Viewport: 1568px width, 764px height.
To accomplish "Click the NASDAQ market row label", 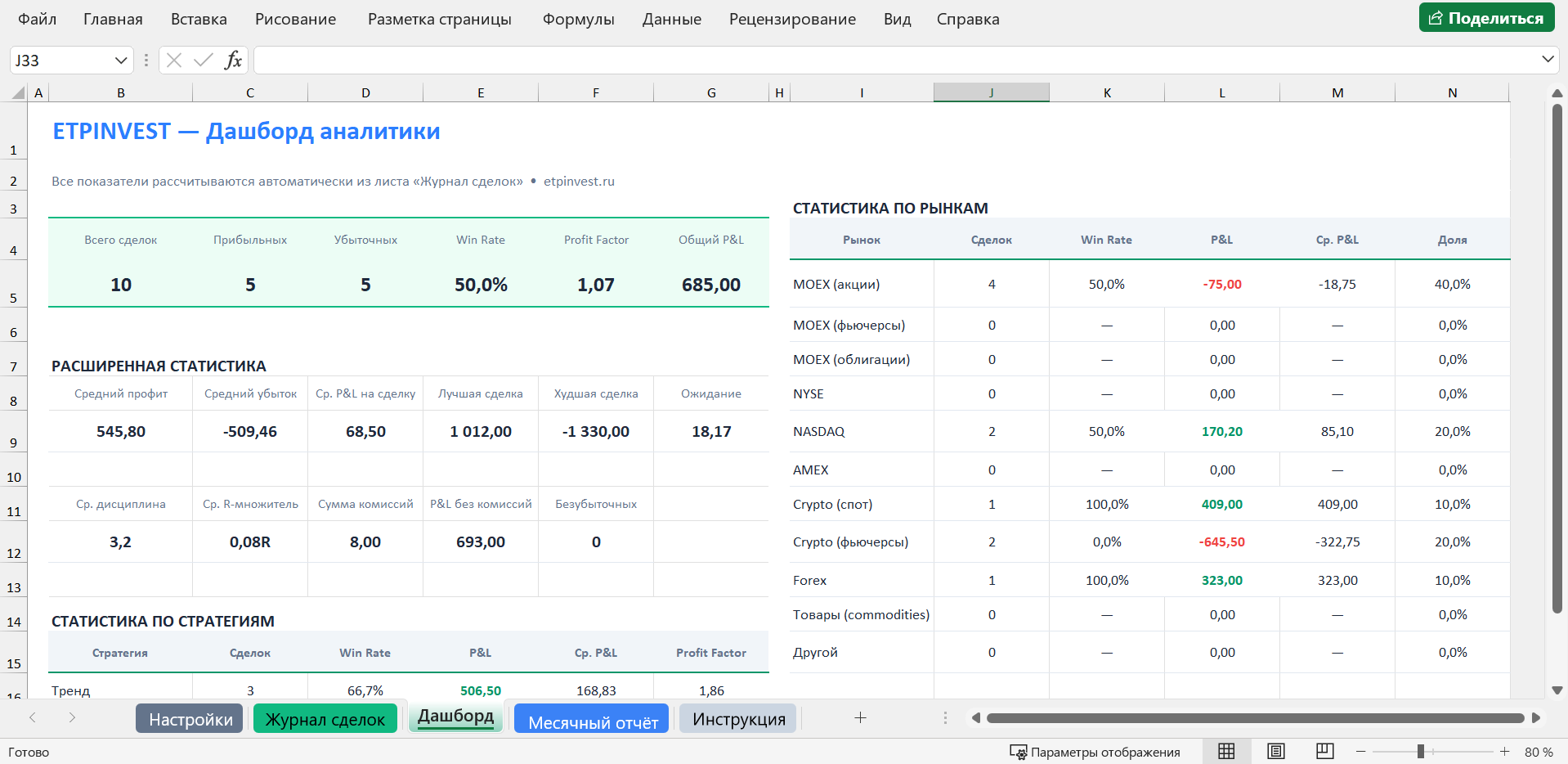I will 818,431.
